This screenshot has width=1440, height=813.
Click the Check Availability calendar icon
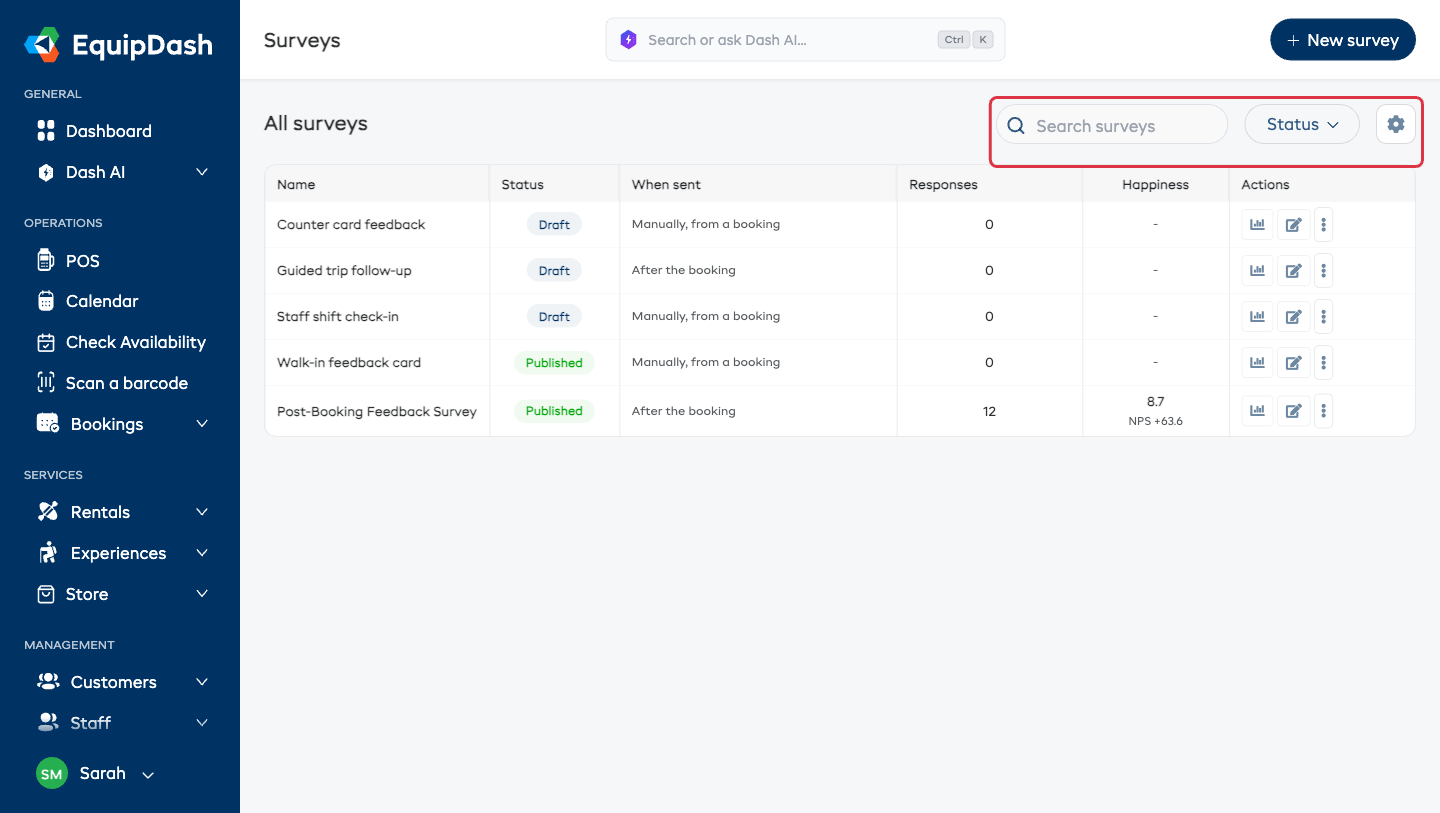pos(45,342)
